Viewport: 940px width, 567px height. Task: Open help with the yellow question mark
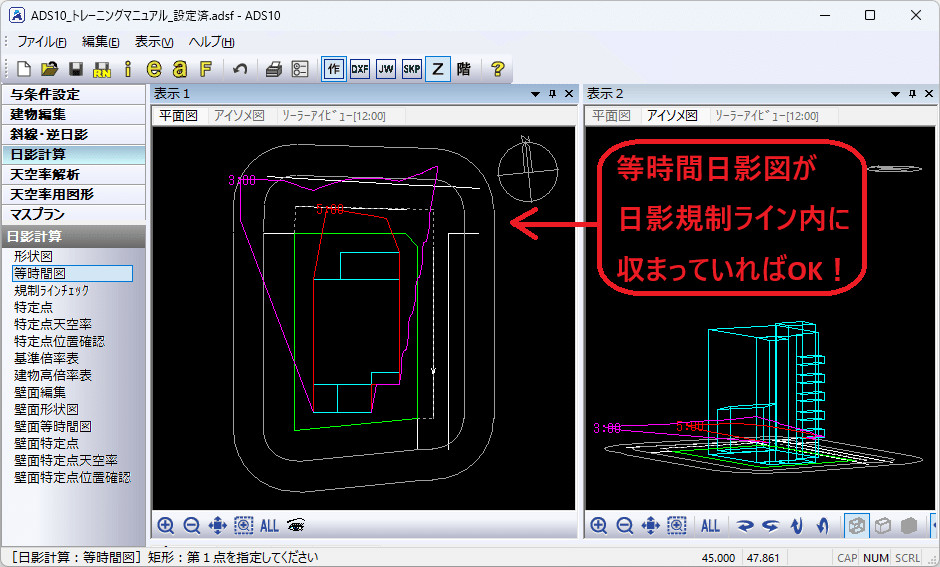497,69
